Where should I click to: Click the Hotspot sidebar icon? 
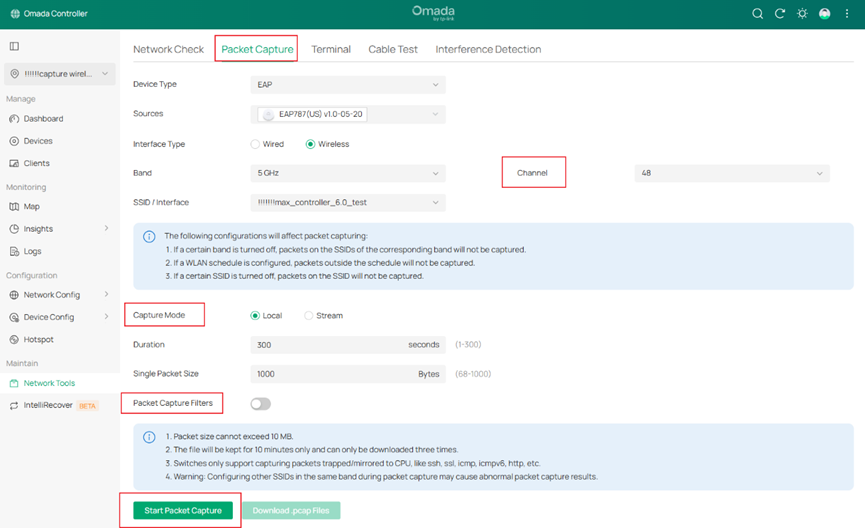coord(14,339)
